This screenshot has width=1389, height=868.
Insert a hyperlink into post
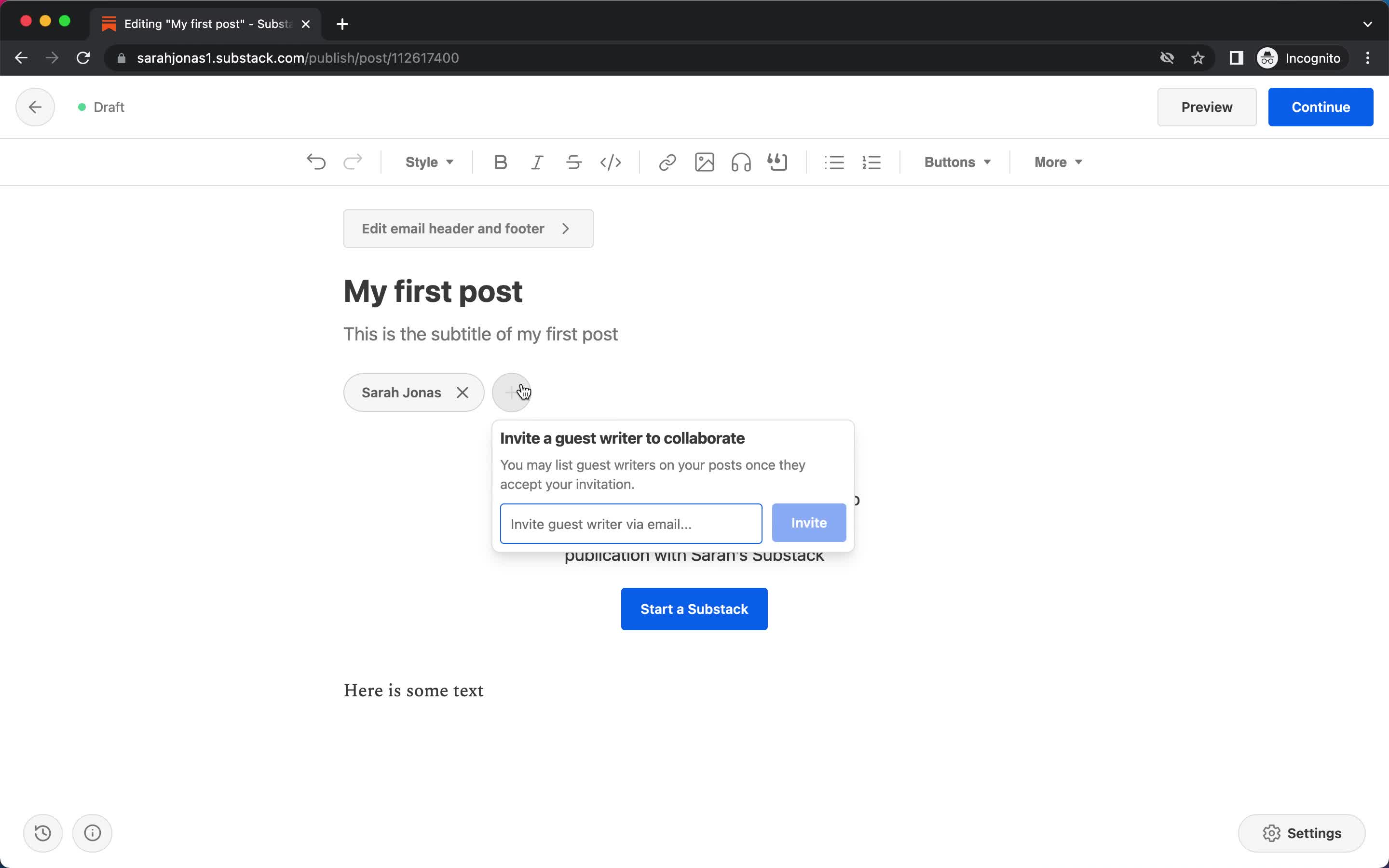[667, 162]
